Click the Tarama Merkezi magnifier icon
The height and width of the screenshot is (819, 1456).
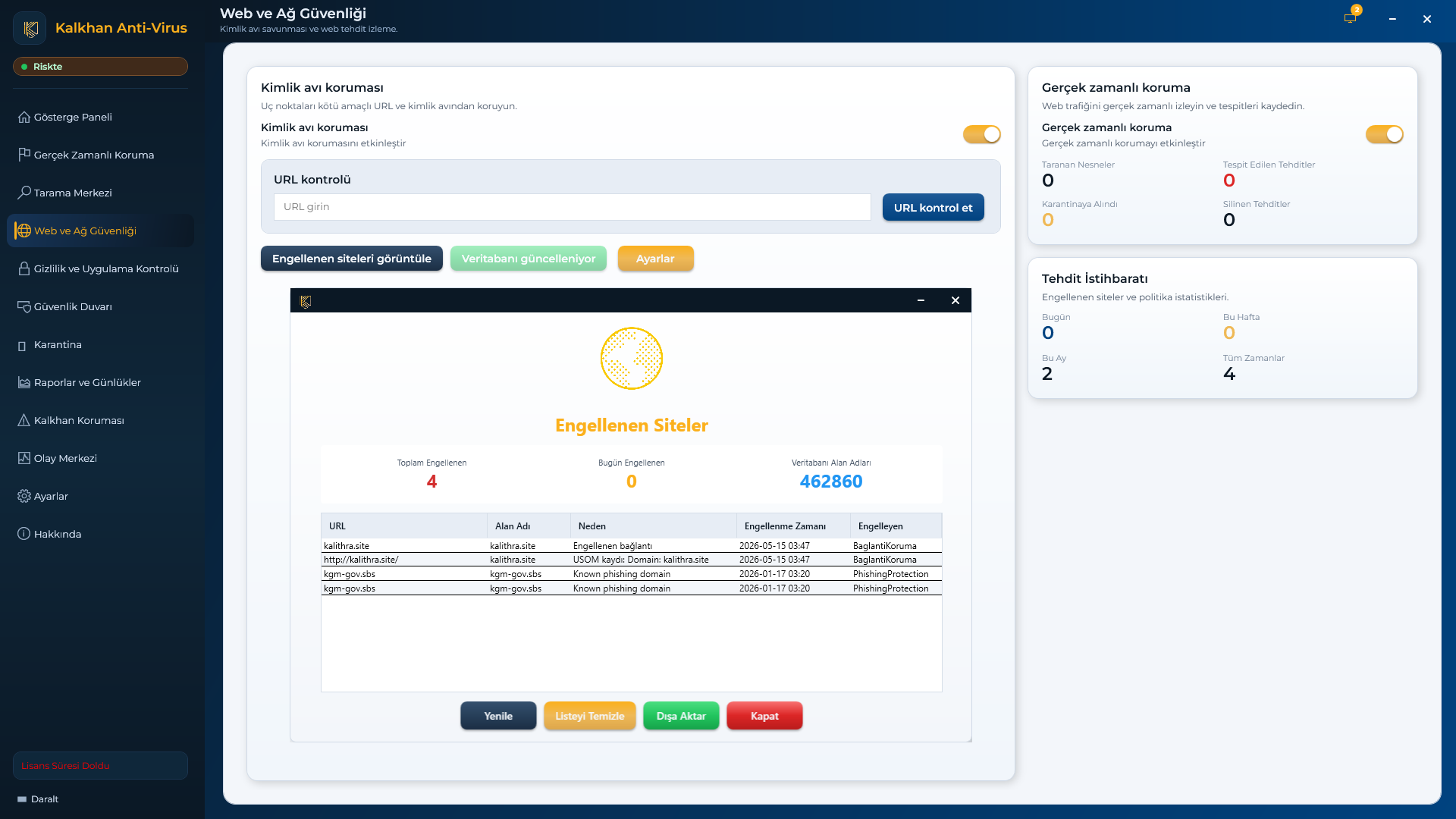pyautogui.click(x=24, y=193)
